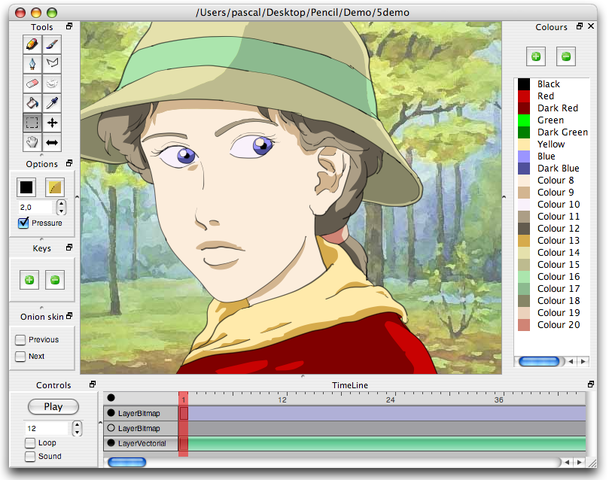Select the Hand pan tool
Viewport: 609px width, 480px height.
coord(32,143)
